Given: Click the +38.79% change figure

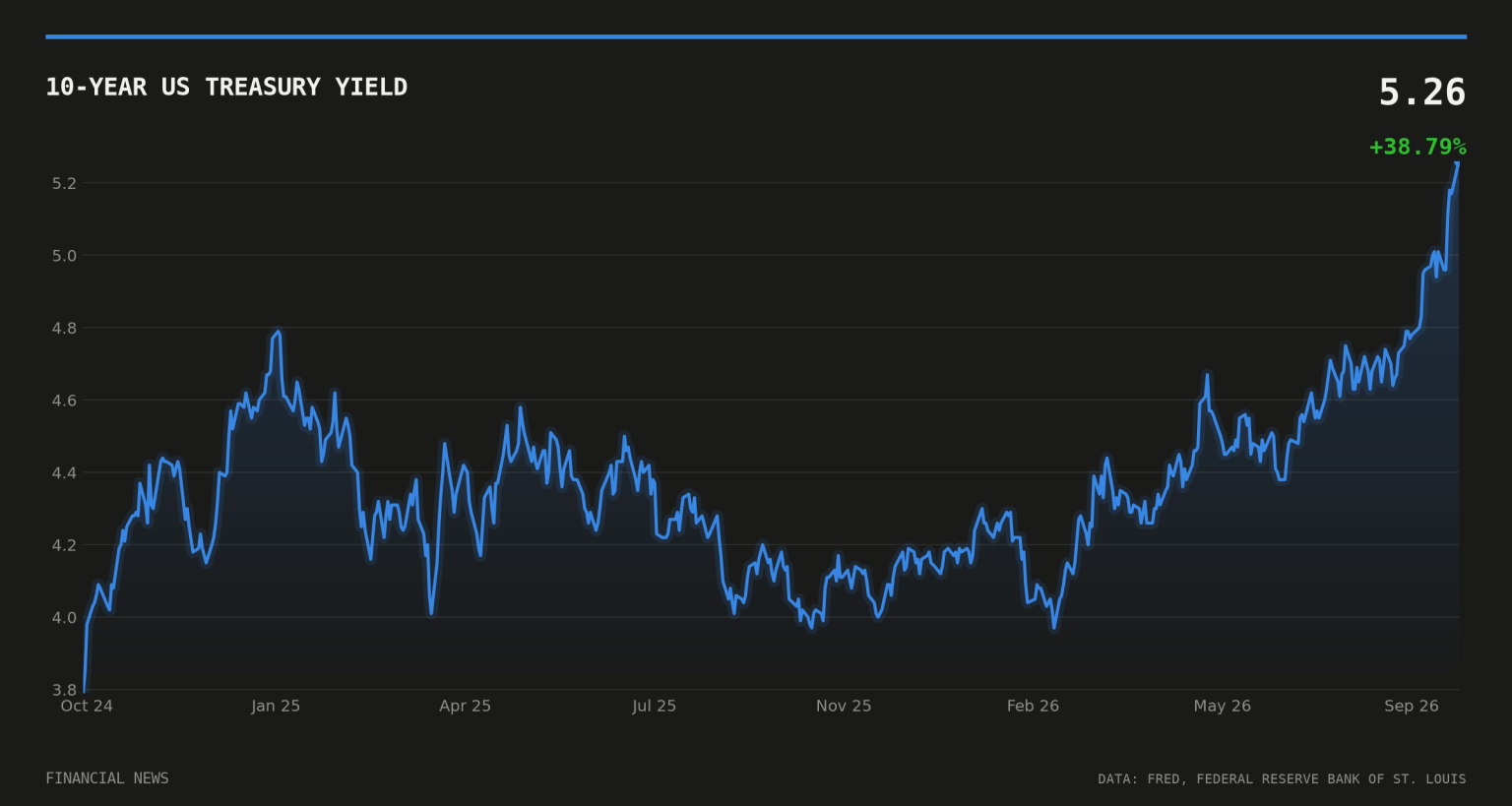Looking at the screenshot, I should [1417, 147].
